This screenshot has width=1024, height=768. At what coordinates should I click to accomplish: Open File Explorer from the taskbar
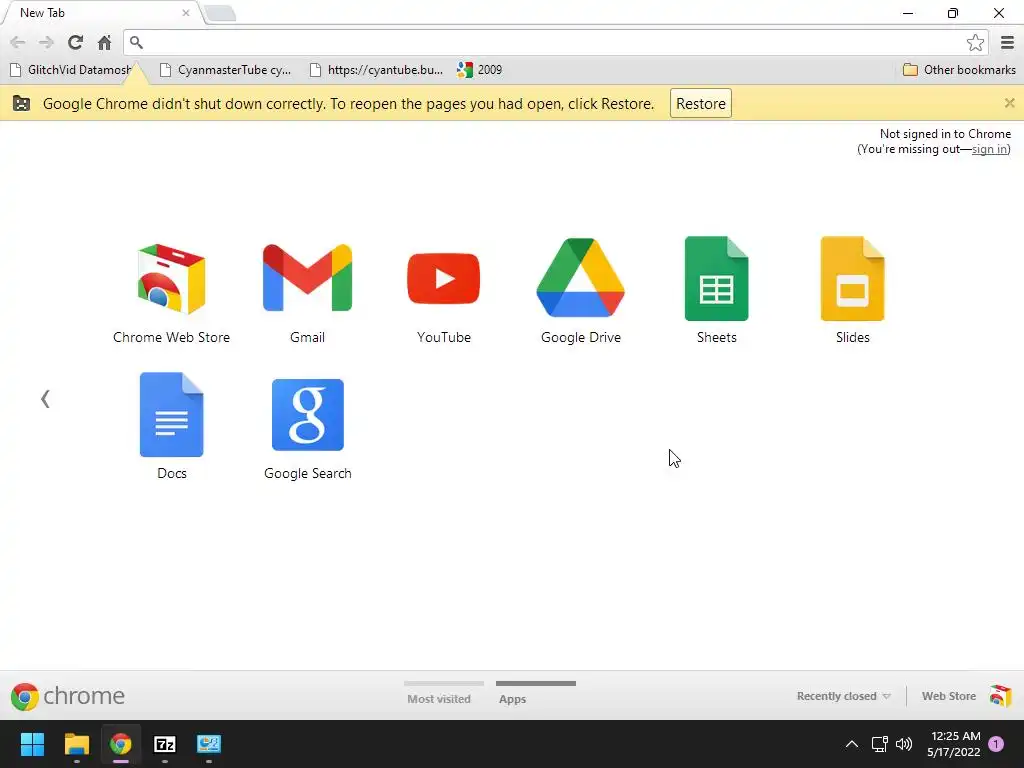pyautogui.click(x=76, y=744)
